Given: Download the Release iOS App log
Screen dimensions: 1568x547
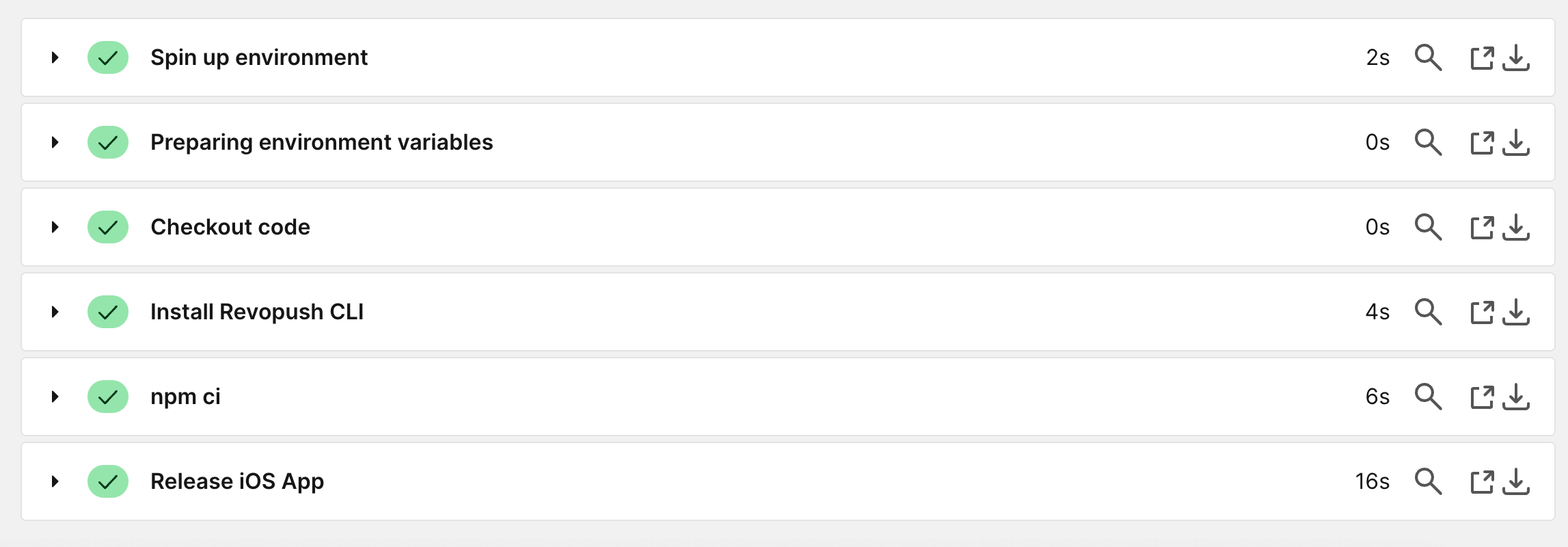Looking at the screenshot, I should 1516,482.
